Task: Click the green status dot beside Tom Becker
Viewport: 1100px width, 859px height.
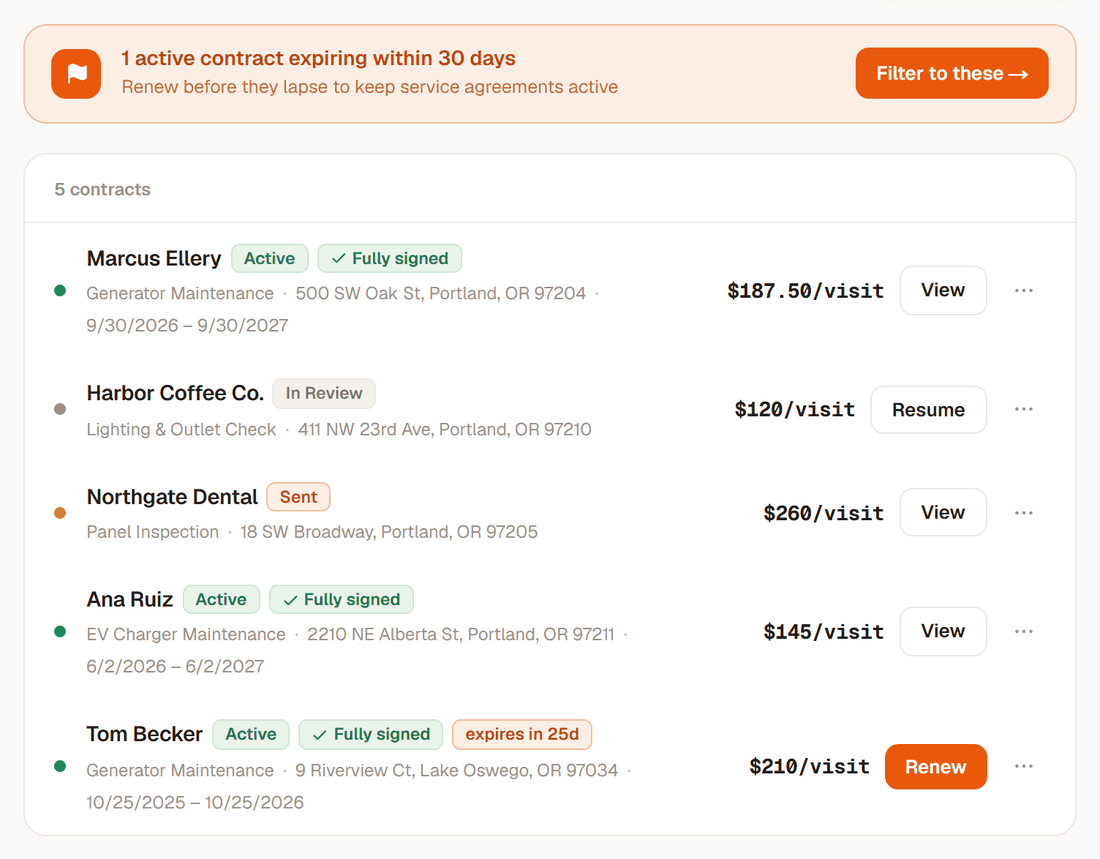Action: coord(60,766)
